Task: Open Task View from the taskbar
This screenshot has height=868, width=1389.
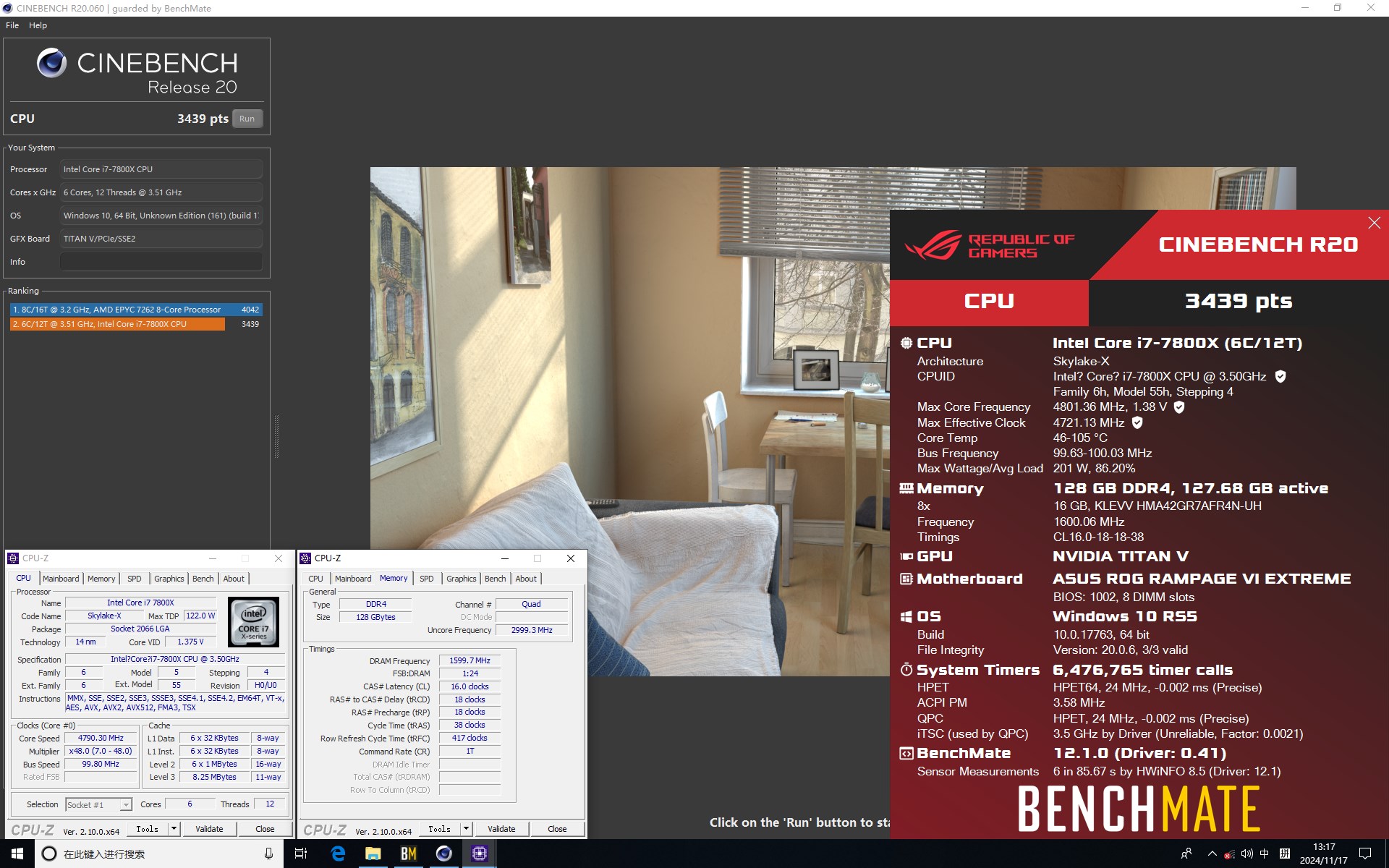Action: click(x=301, y=854)
